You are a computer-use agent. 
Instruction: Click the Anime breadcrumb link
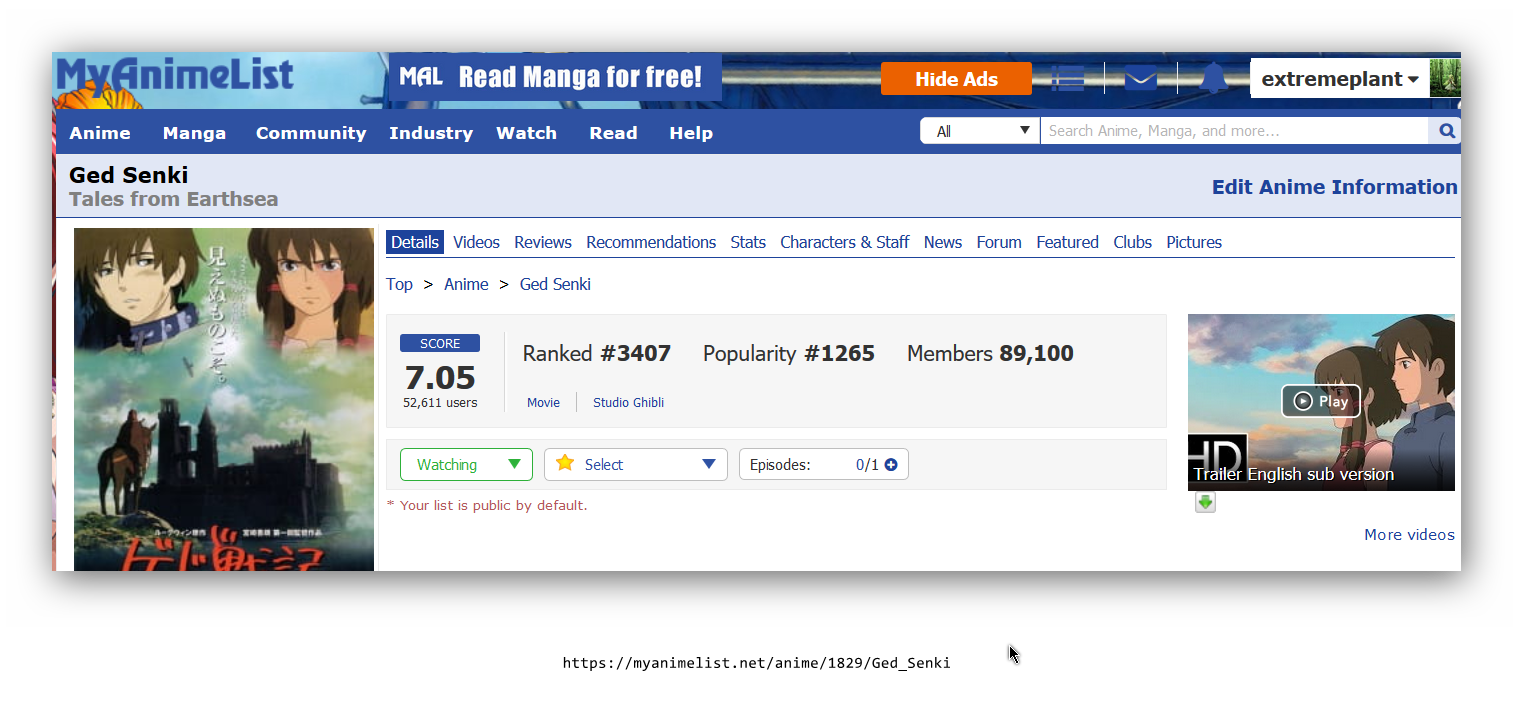coord(466,284)
